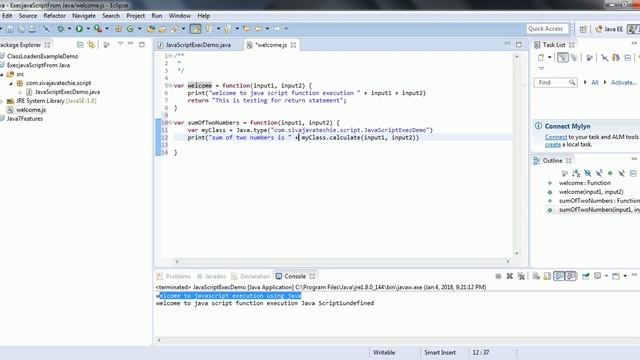The image size is (640, 360).
Task: Toggle Mark Occurrences highlighted toolbar button
Action: pos(196,29)
